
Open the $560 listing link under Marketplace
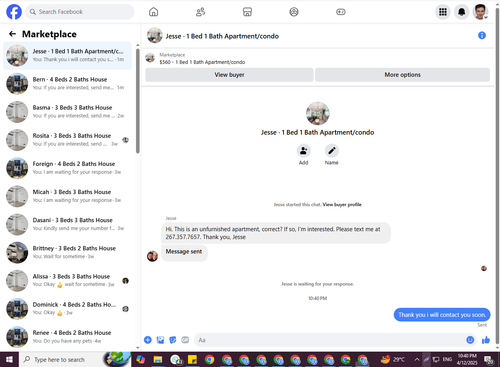202,62
